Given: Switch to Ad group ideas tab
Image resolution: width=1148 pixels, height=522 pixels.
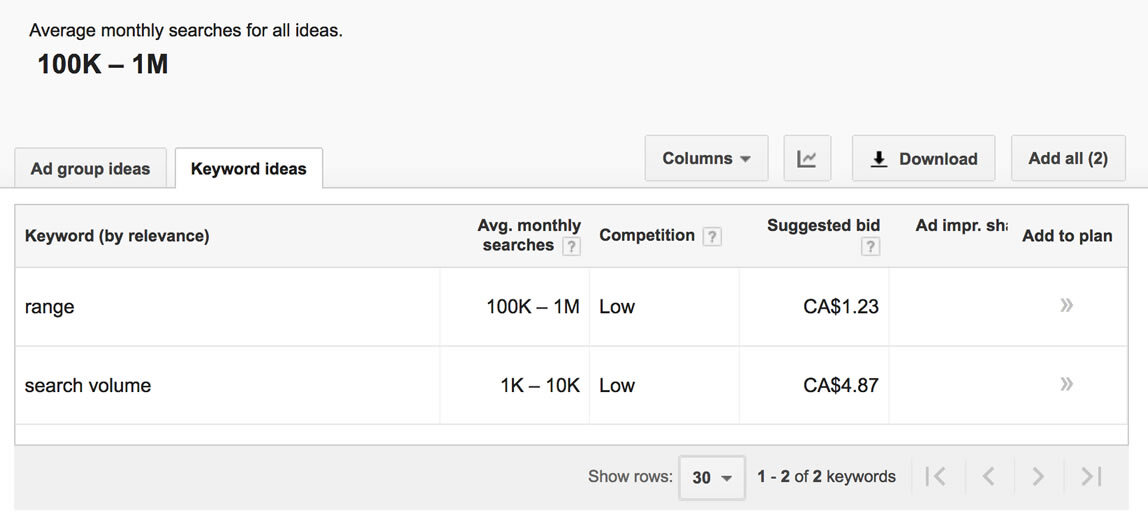Looking at the screenshot, I should [90, 169].
